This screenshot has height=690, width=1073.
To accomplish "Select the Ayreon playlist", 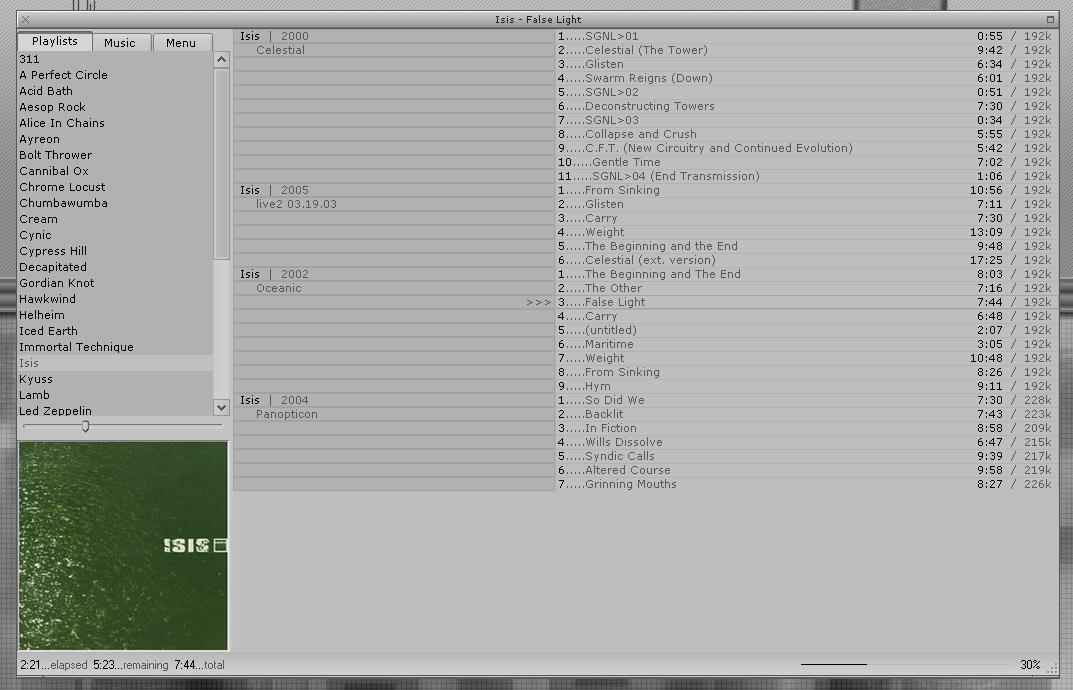I will coord(116,139).
